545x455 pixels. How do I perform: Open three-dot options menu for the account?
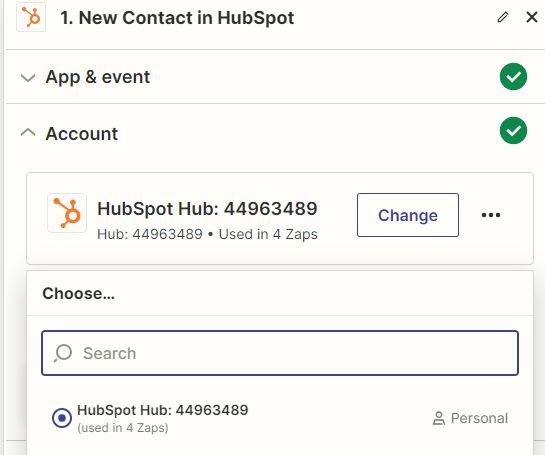pos(491,215)
